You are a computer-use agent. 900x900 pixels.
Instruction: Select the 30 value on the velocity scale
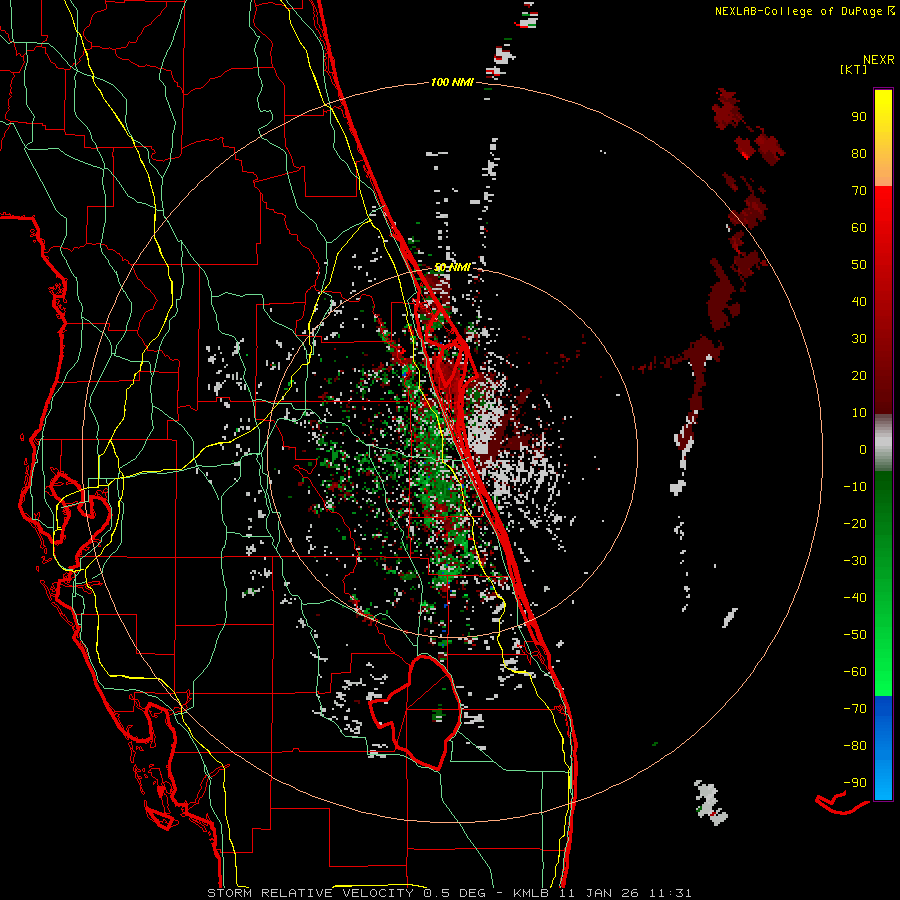click(859, 339)
